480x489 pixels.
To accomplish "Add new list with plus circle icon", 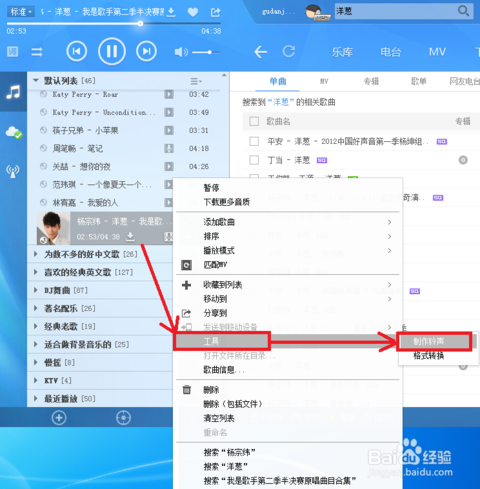I will pos(59,418).
